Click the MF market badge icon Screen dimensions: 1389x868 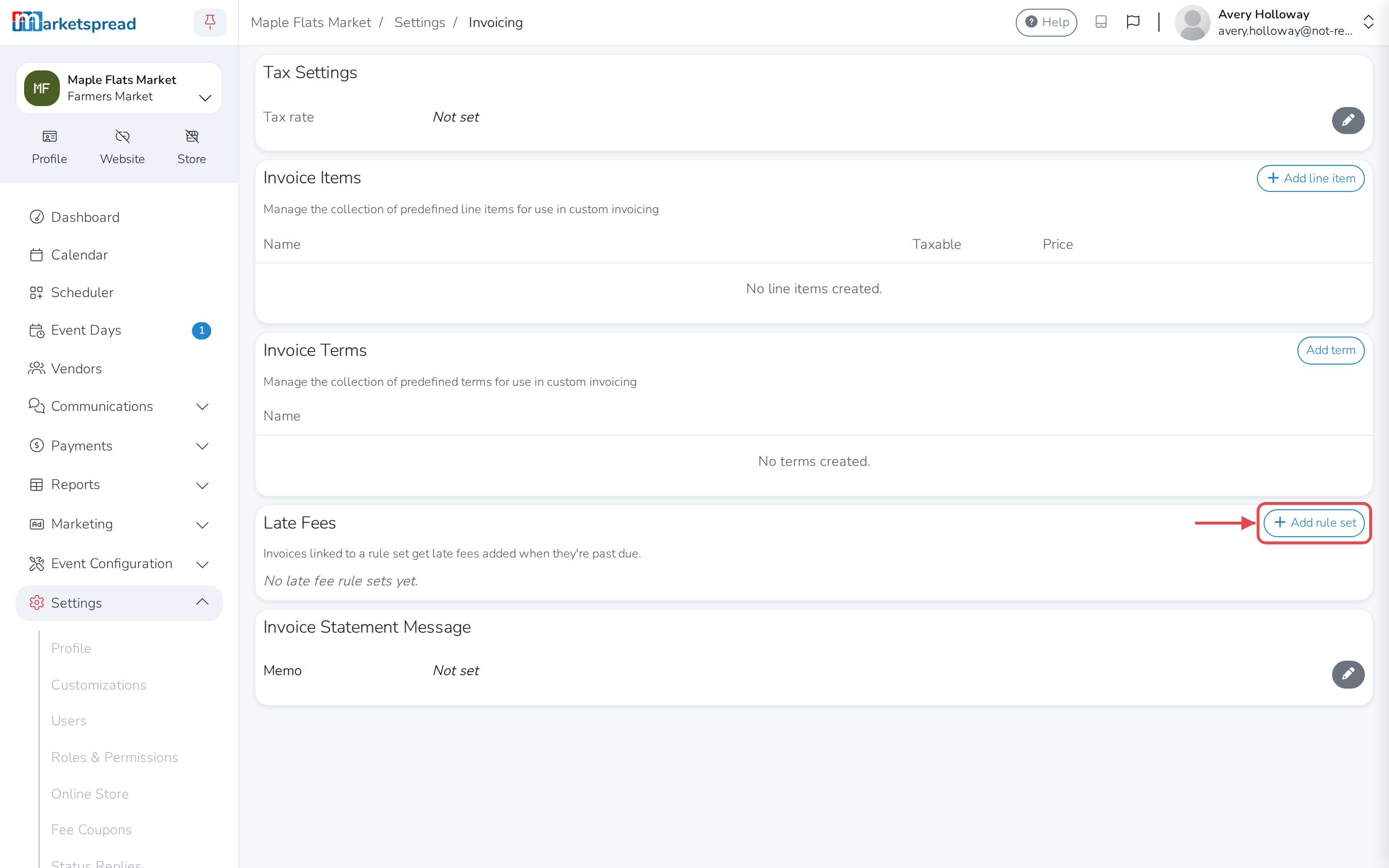coord(41,88)
